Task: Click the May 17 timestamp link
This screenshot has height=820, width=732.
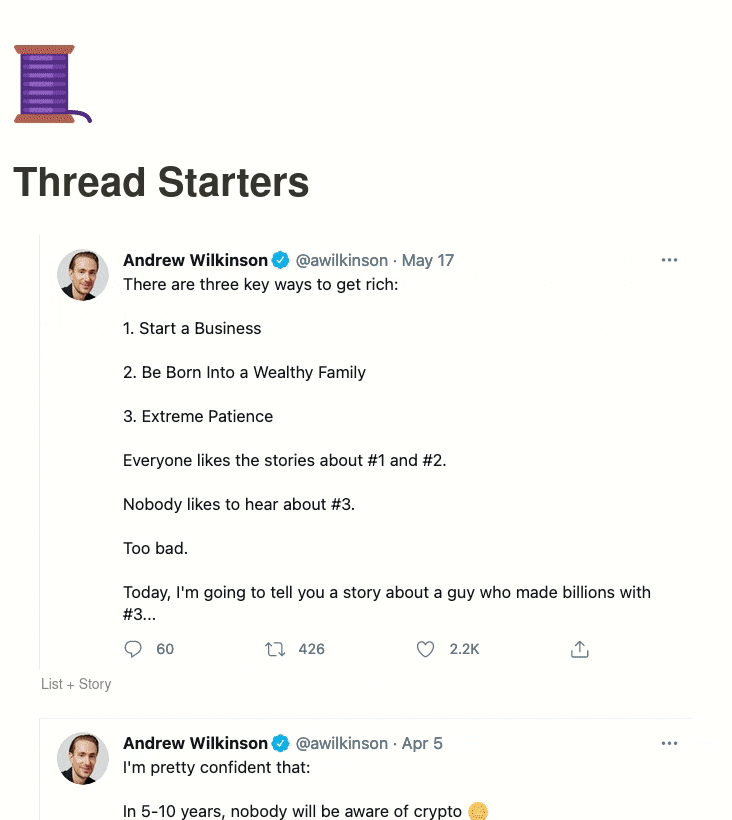Action: point(428,259)
